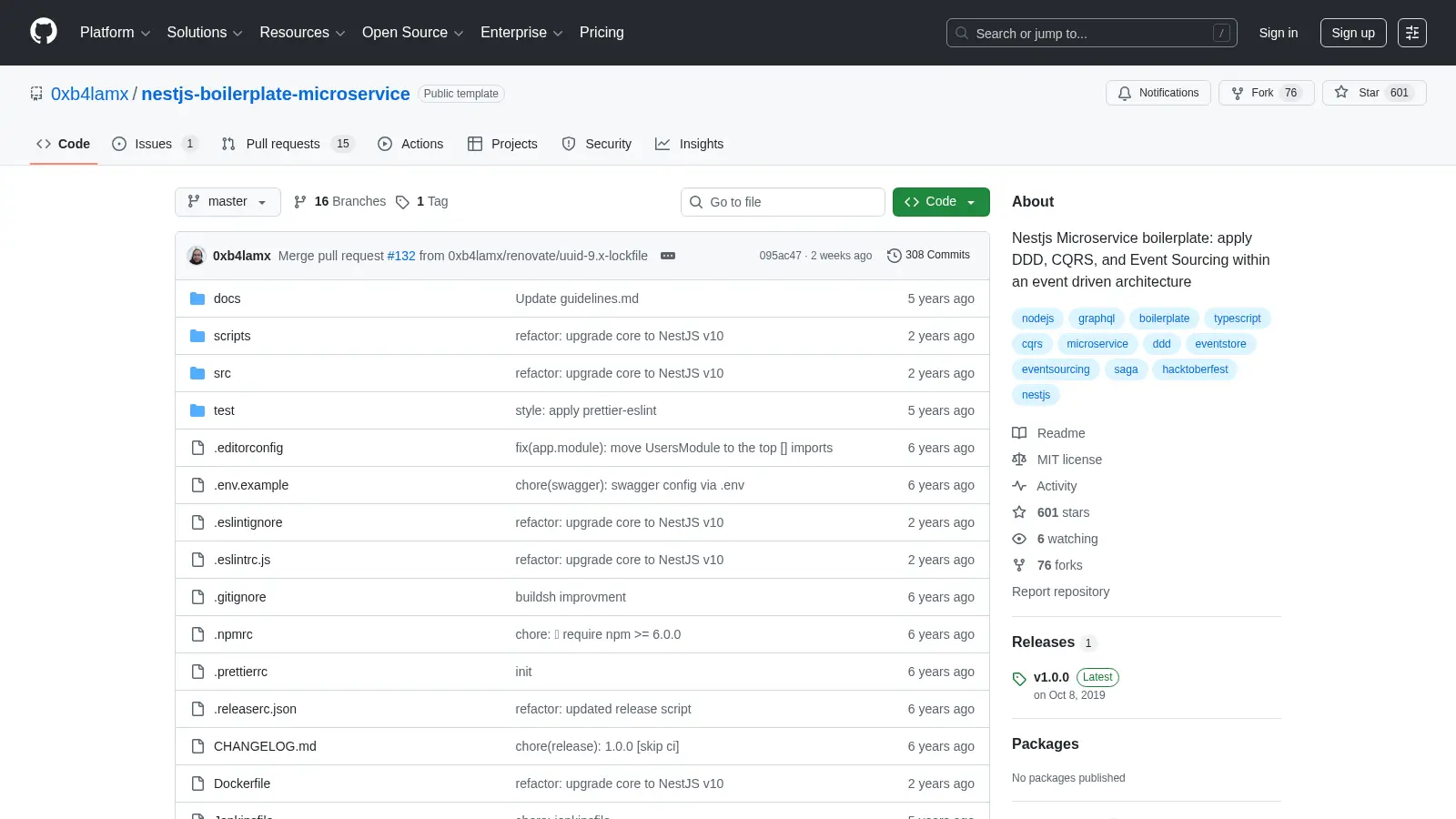
Task: Switch to the Insights tab
Action: pos(690,144)
